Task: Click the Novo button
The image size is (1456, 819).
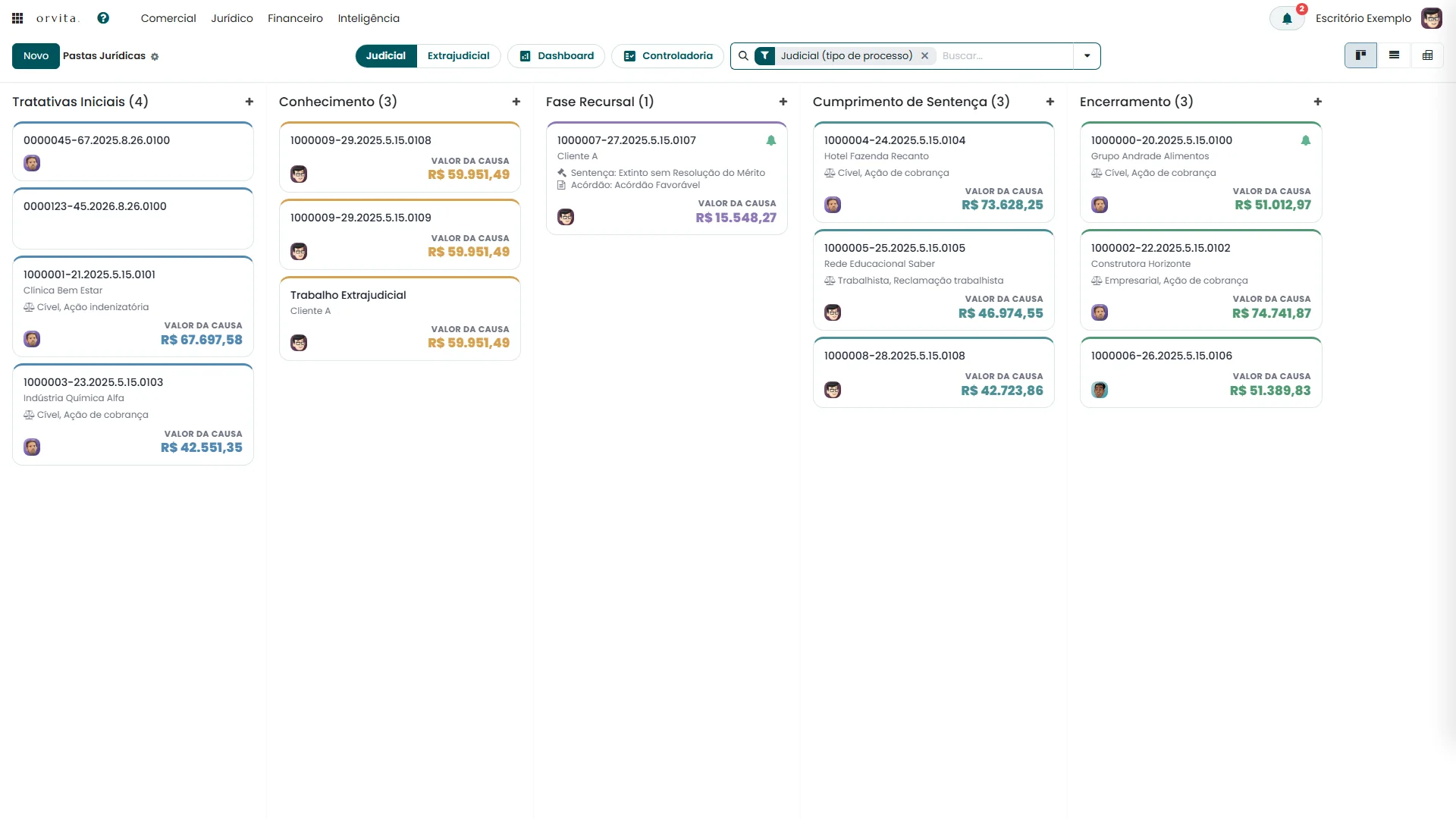Action: pos(36,56)
